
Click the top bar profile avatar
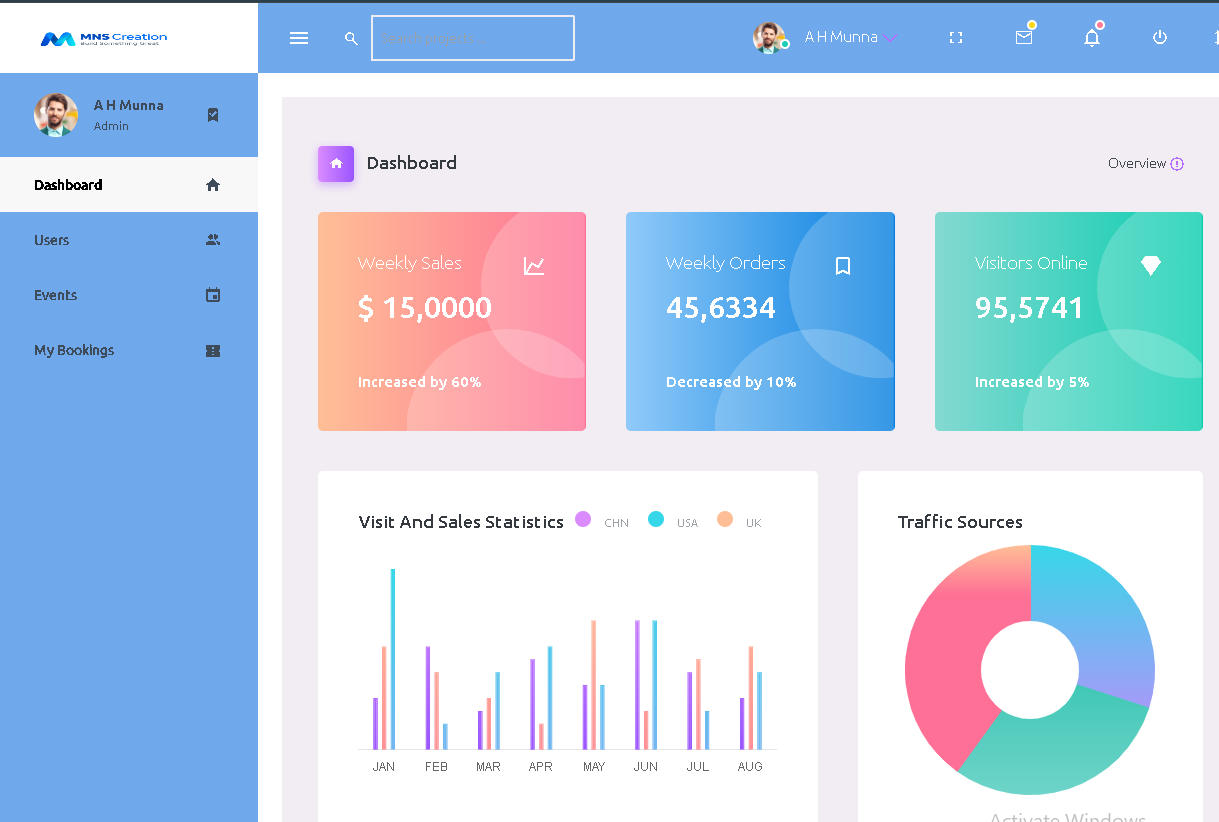[x=769, y=37]
